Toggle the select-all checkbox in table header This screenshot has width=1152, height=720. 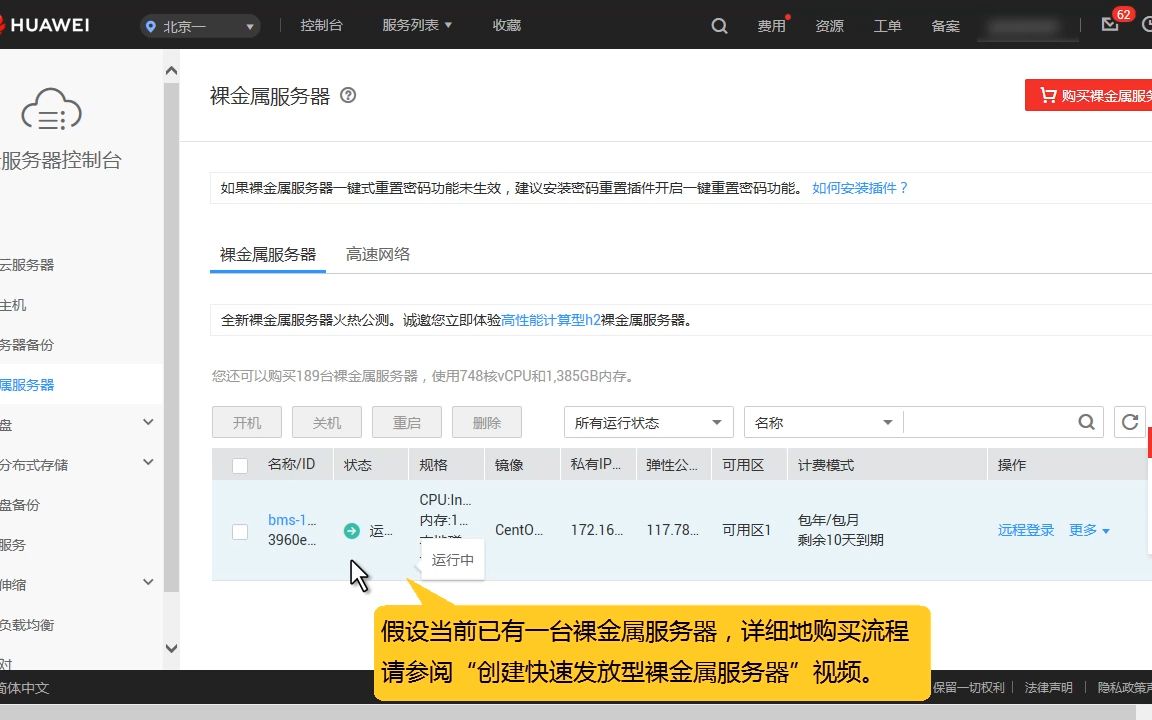tap(240, 466)
